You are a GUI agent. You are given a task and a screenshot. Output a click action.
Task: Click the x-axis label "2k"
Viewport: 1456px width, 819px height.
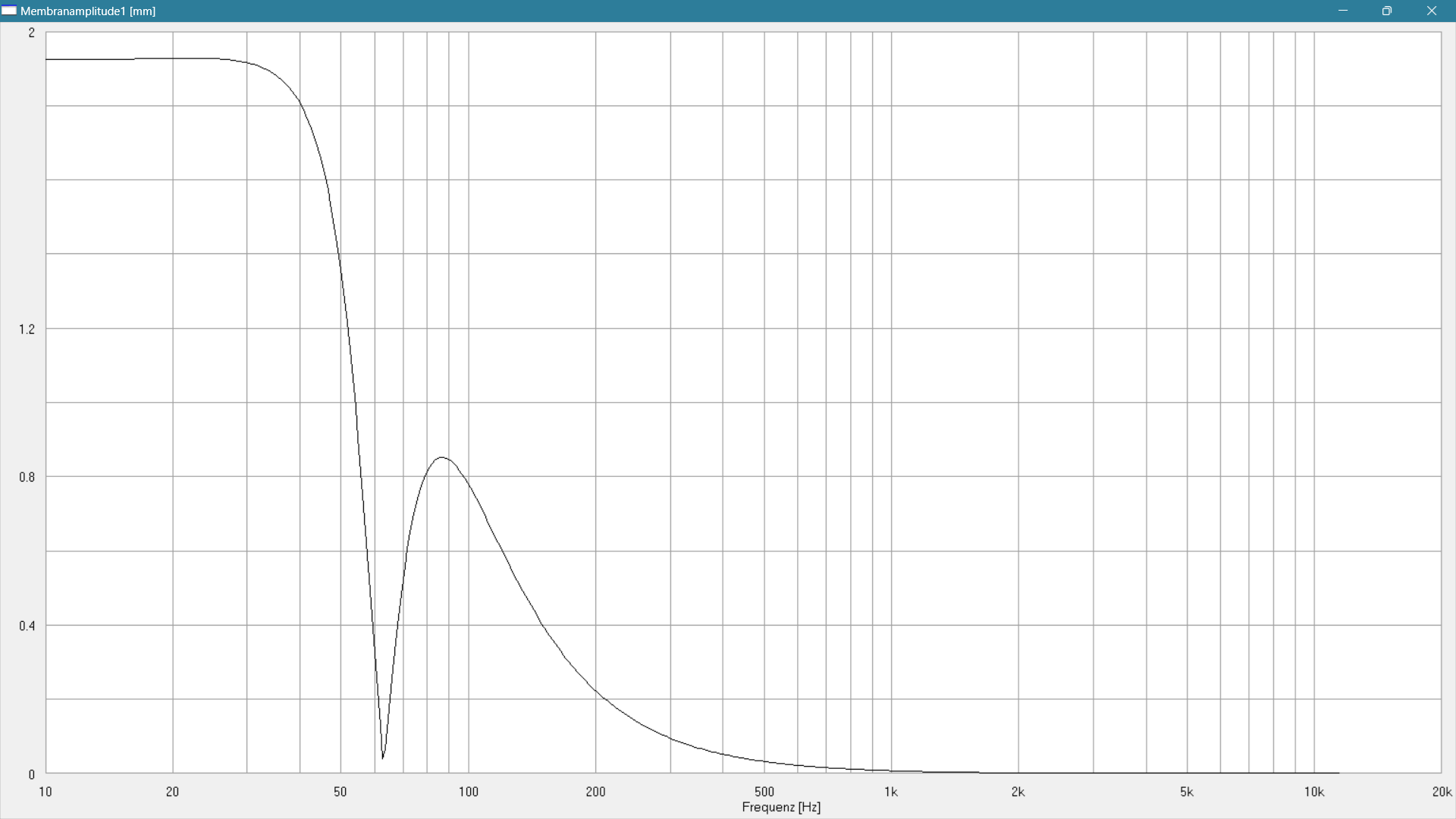pos(1018,792)
